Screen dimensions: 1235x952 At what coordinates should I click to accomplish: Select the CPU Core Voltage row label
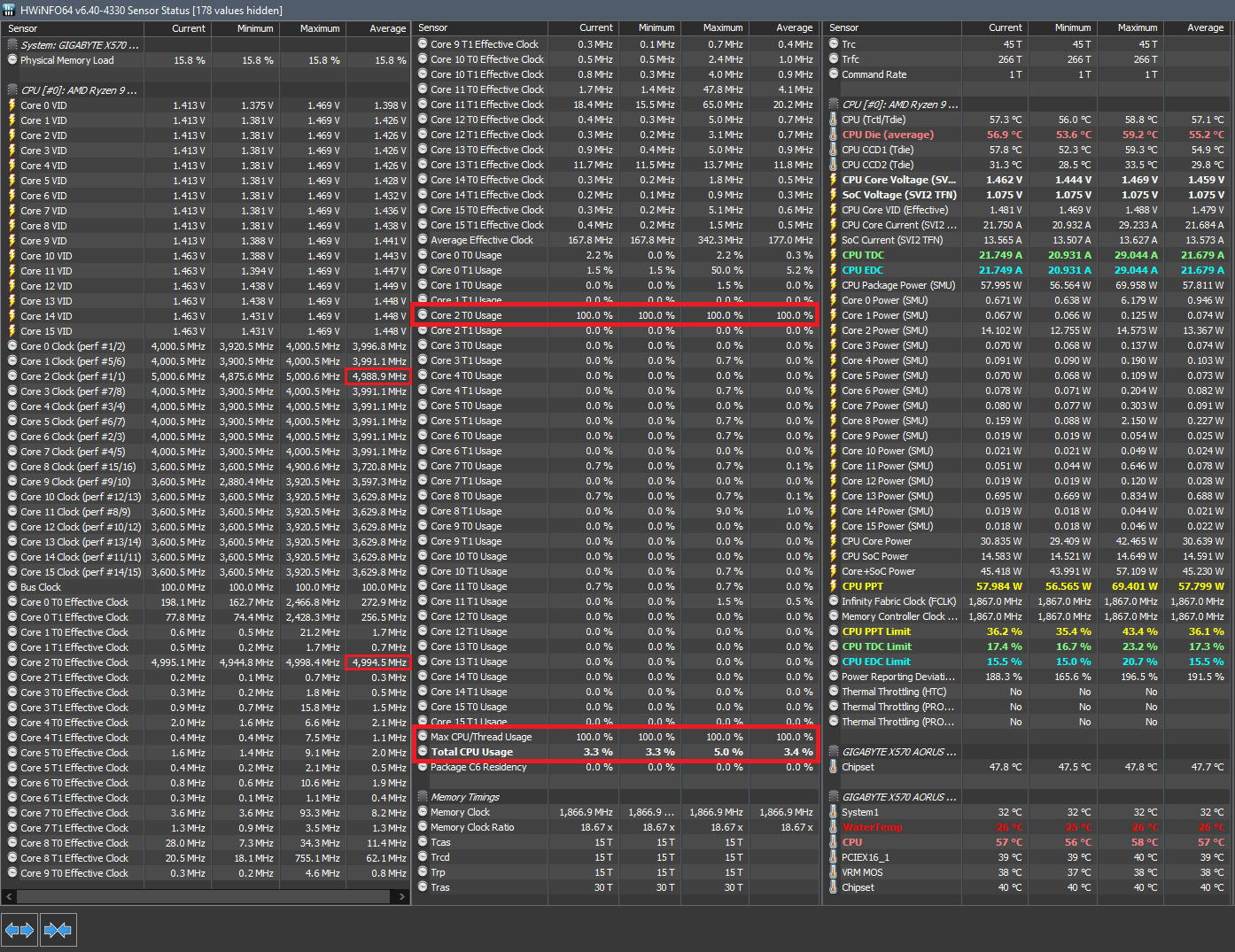click(898, 180)
